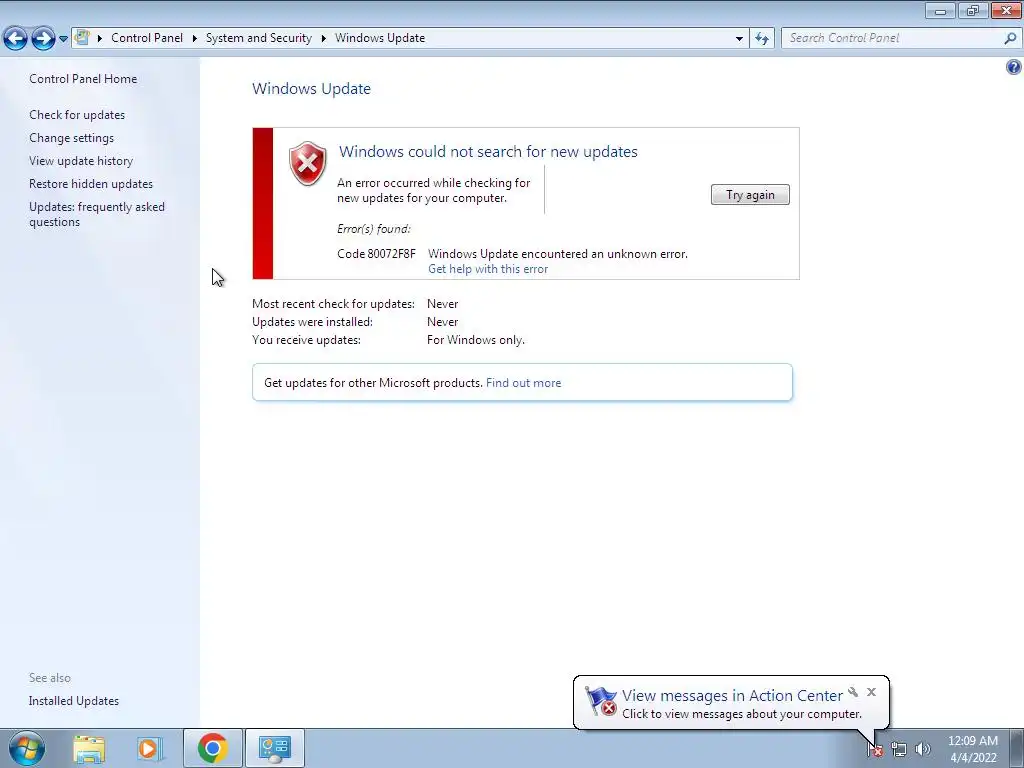1024x768 pixels.
Task: Select Windows Update breadcrumb item
Action: click(380, 38)
